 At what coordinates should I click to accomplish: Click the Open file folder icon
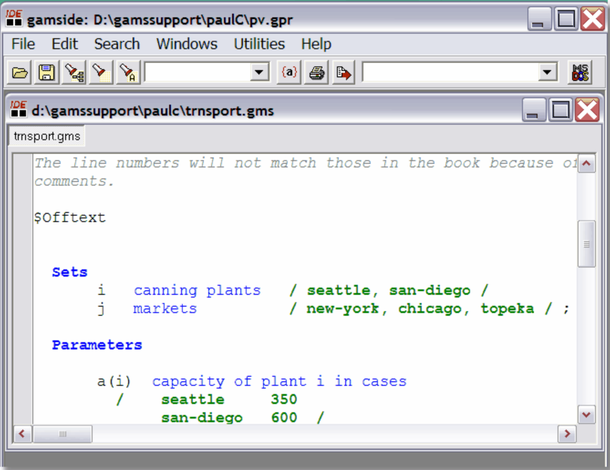(x=19, y=72)
